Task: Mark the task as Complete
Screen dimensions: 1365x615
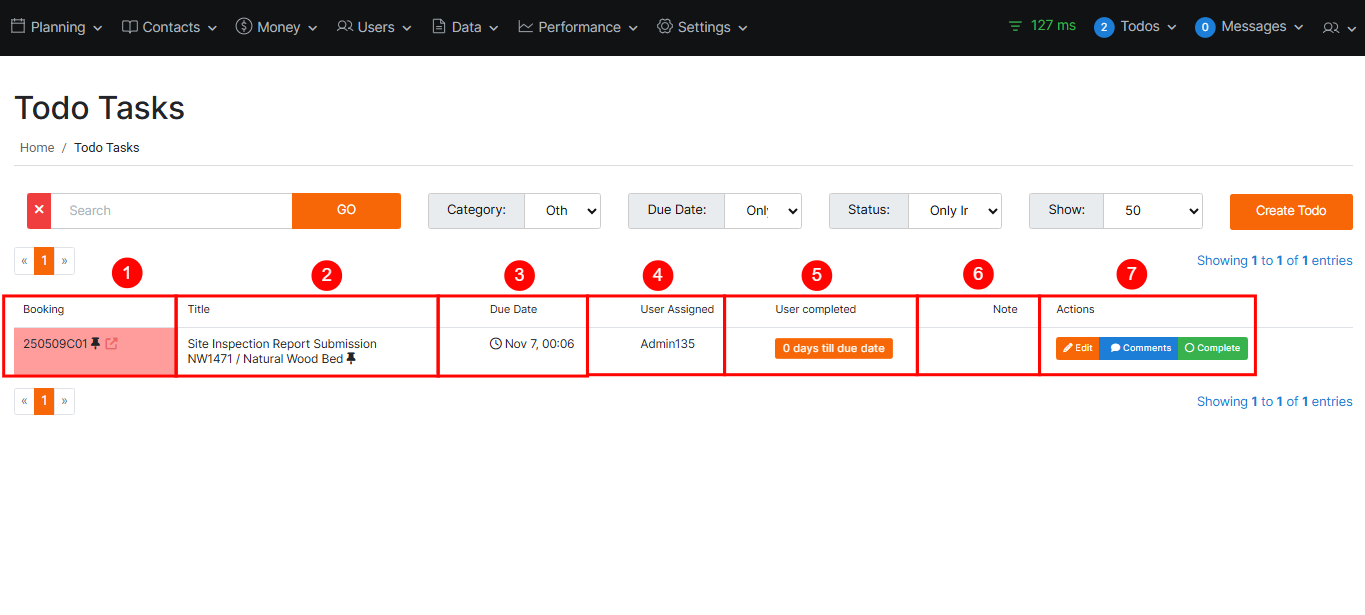Action: (x=1212, y=348)
